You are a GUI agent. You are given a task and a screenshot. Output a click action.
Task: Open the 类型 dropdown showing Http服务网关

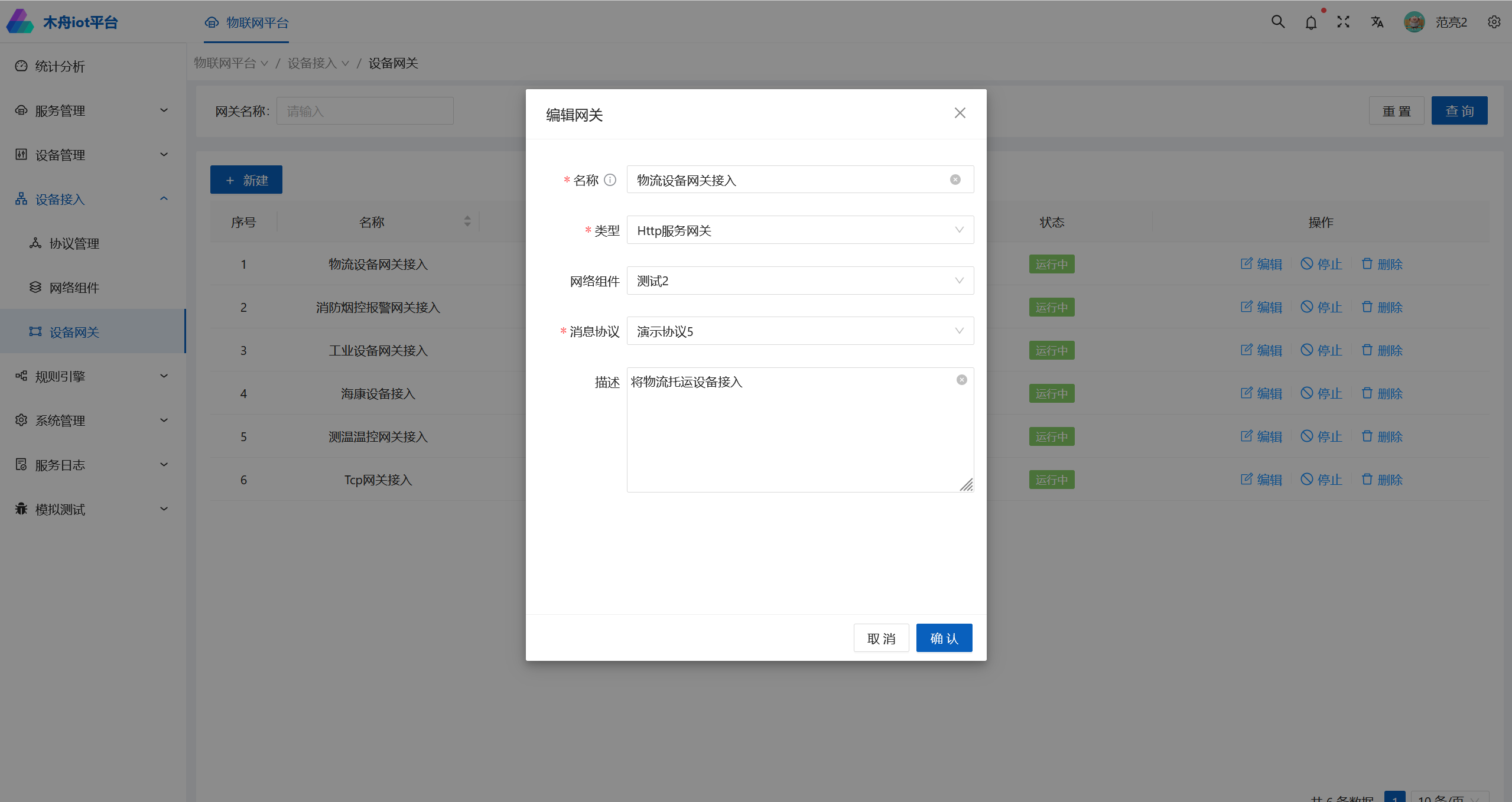799,230
